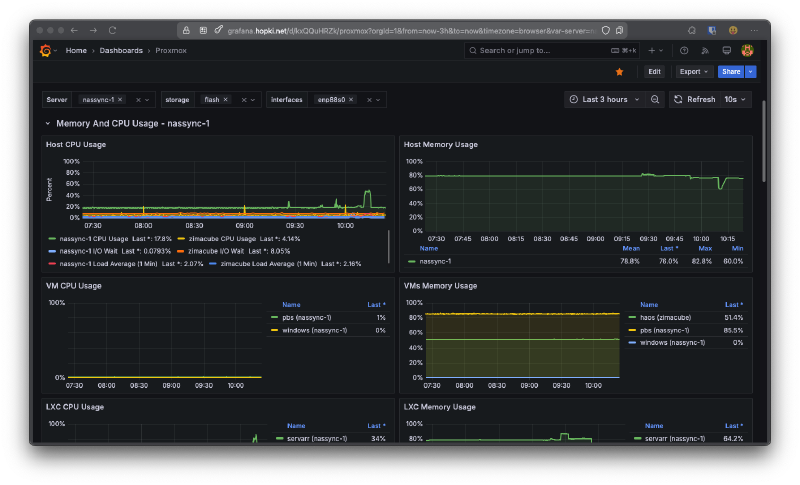Open the user profile avatar
Screen dimensions: 800x485
[x=747, y=50]
